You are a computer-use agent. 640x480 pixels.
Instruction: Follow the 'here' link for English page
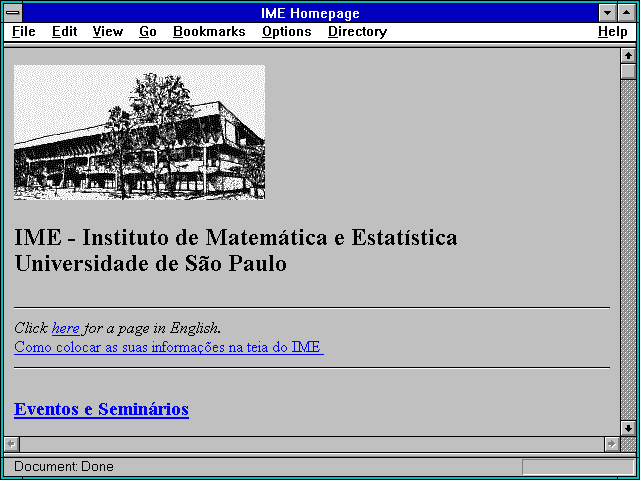(x=65, y=328)
